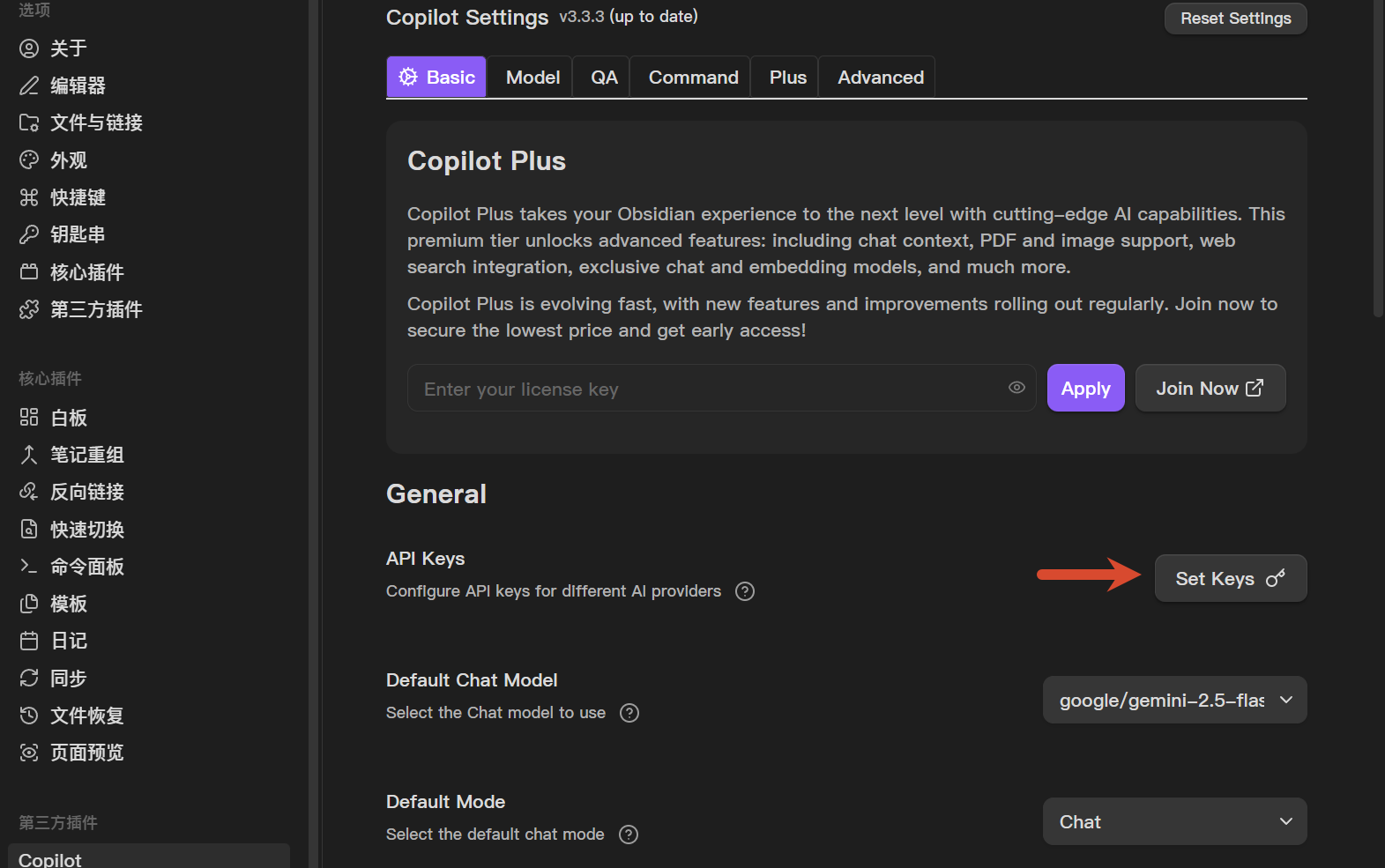
Task: Click the 钥匙串 key icon
Action: point(29,234)
